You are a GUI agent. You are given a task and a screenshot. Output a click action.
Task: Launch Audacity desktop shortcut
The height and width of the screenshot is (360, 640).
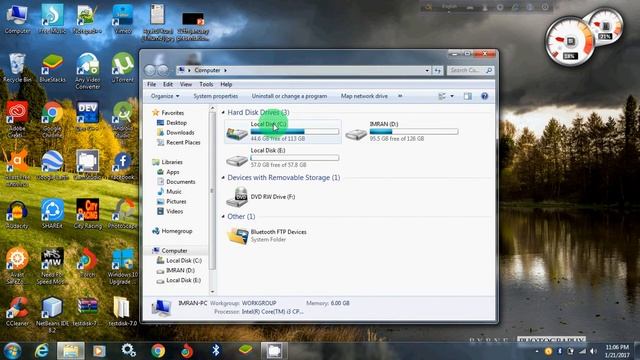click(17, 213)
